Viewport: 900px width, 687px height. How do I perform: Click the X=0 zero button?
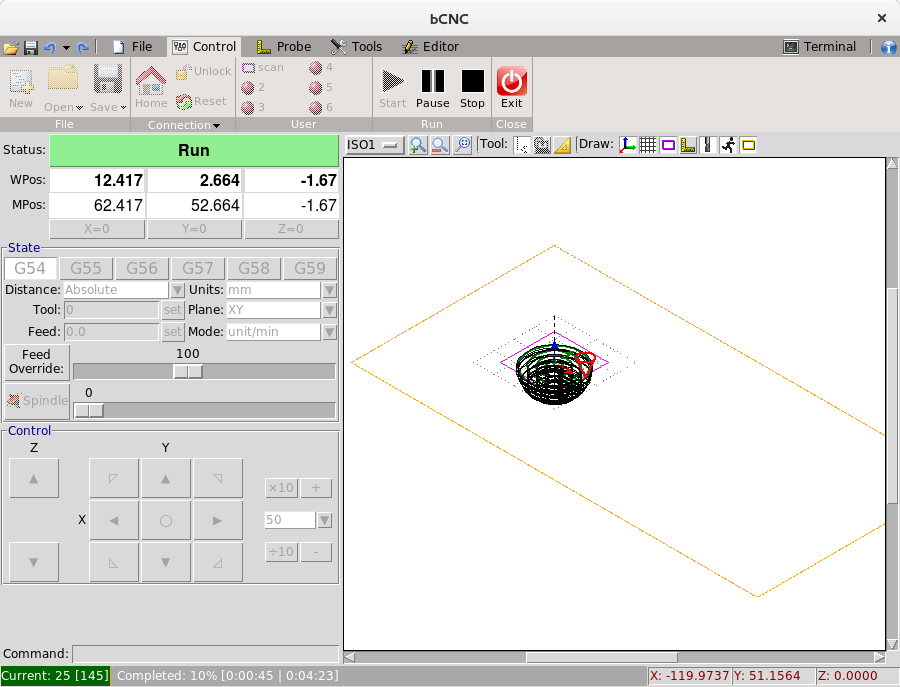tap(97, 229)
